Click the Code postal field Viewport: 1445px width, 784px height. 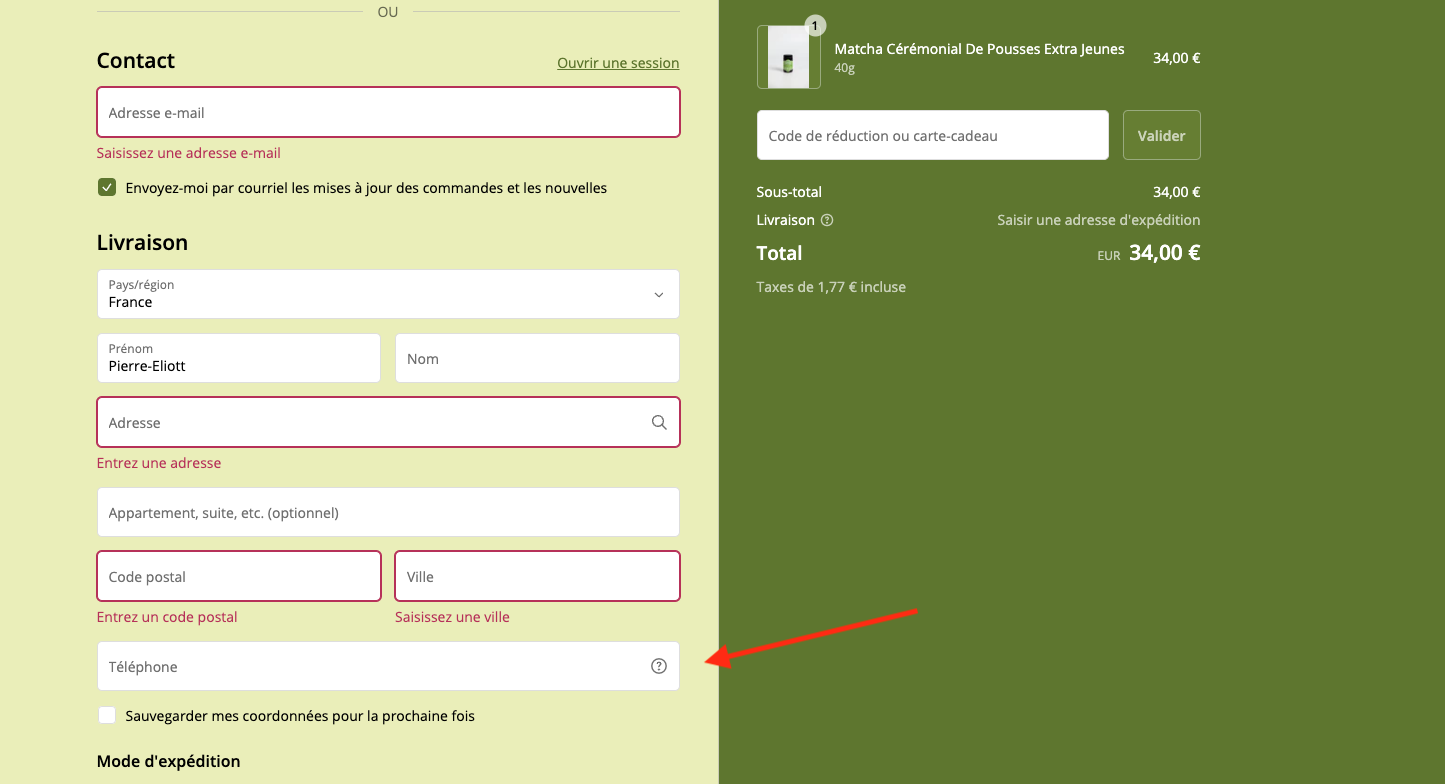pos(238,576)
